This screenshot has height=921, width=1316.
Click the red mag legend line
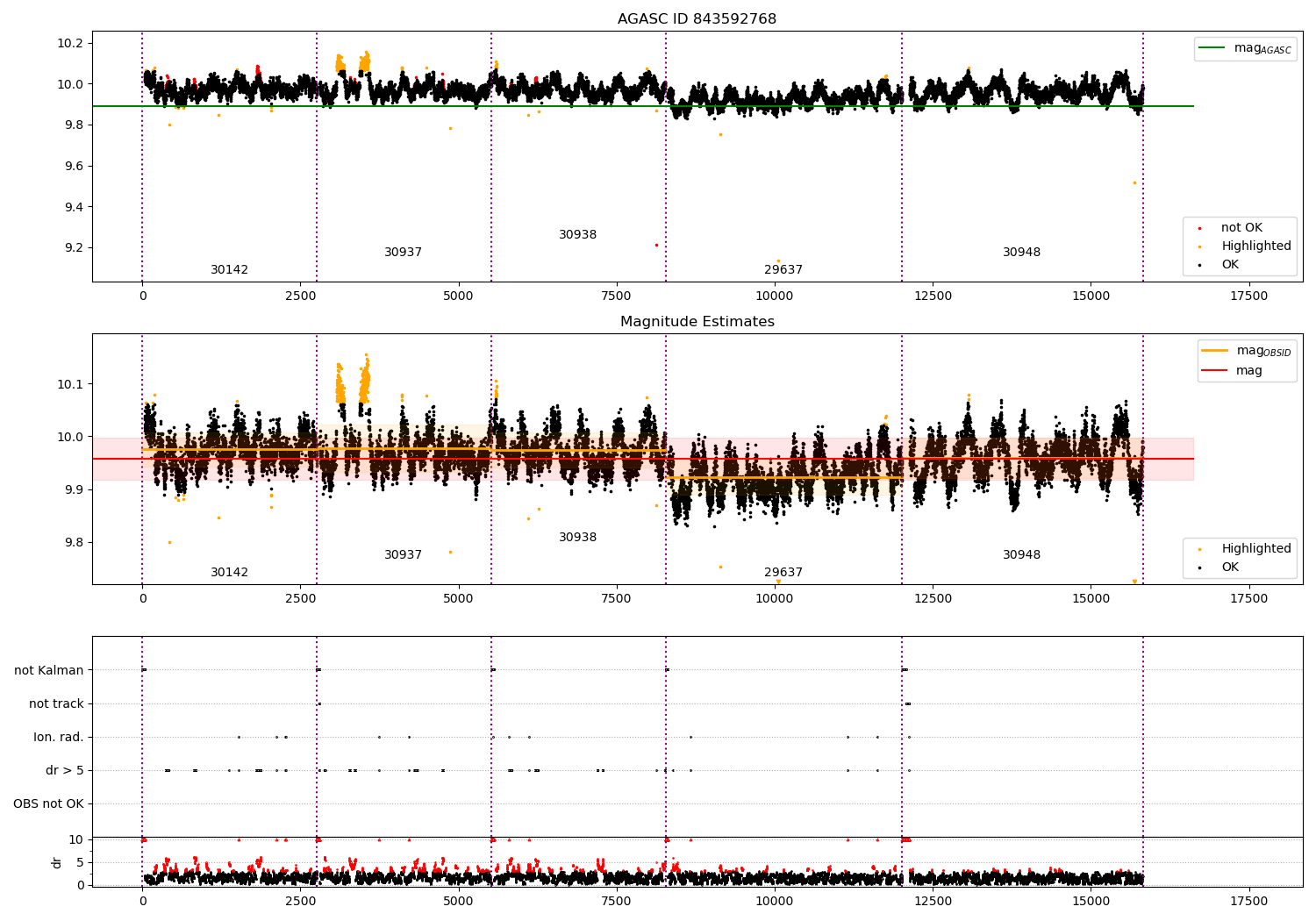(1214, 370)
